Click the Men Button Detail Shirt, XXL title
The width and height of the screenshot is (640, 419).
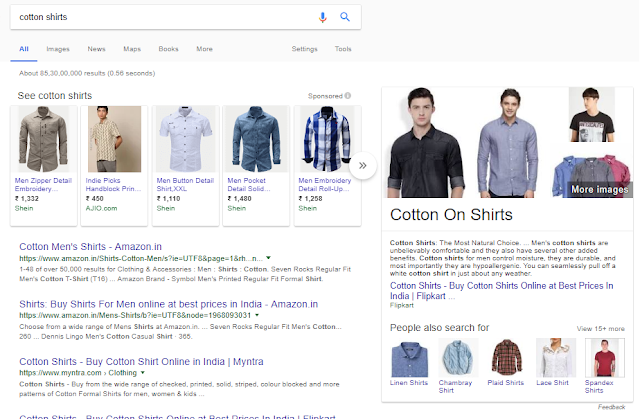tap(185, 184)
